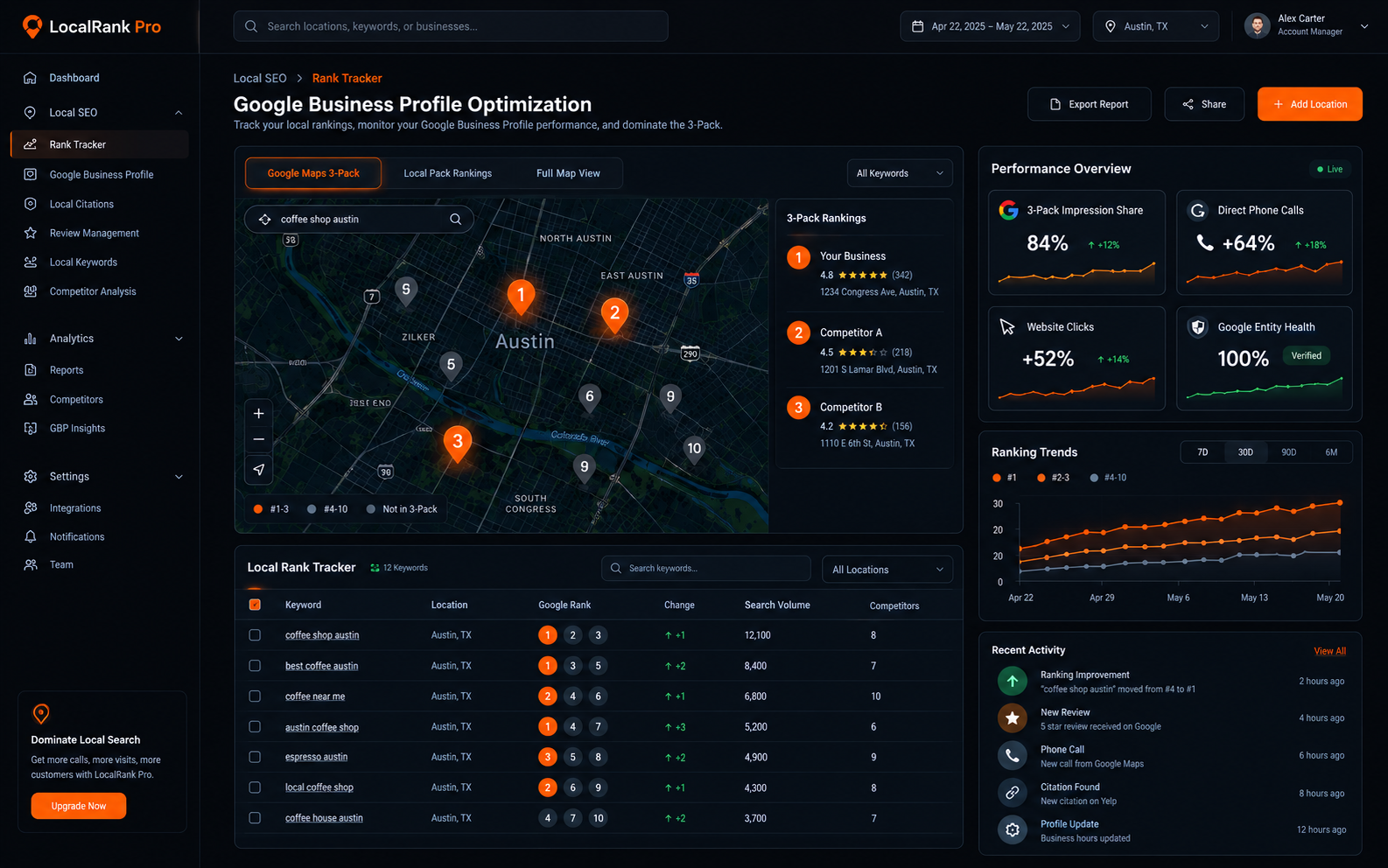The image size is (1388, 868).
Task: Focus the Search keywords field in Rank Tracker
Action: (x=706, y=569)
